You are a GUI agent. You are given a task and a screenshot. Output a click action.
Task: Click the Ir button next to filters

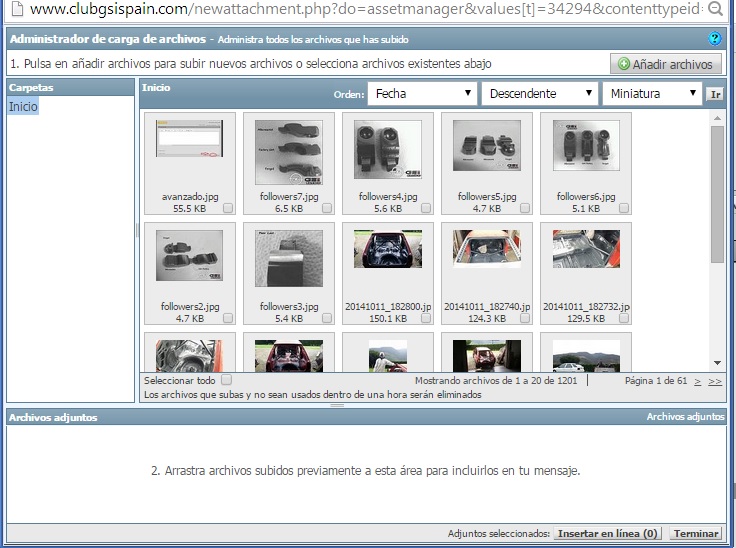pos(714,94)
